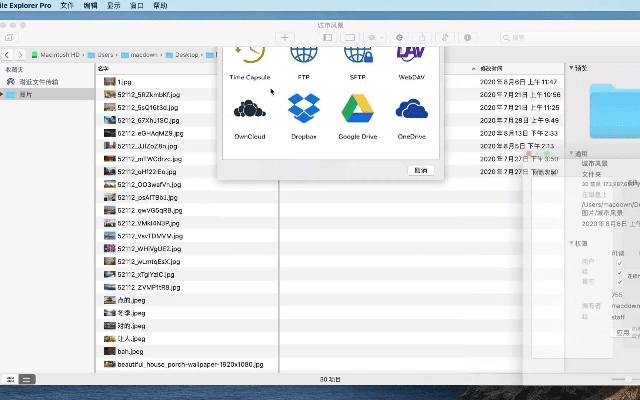Image resolution: width=640 pixels, height=400 pixels.
Task: Select the Time Capsule connection
Action: [x=249, y=55]
